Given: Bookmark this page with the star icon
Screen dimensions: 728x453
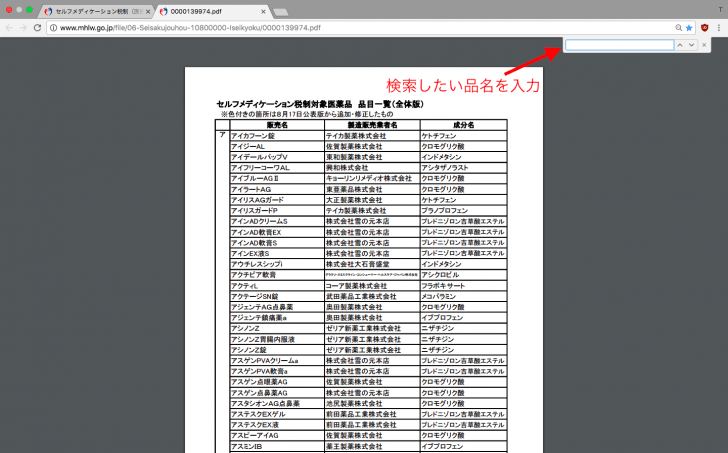Looking at the screenshot, I should [689, 28].
